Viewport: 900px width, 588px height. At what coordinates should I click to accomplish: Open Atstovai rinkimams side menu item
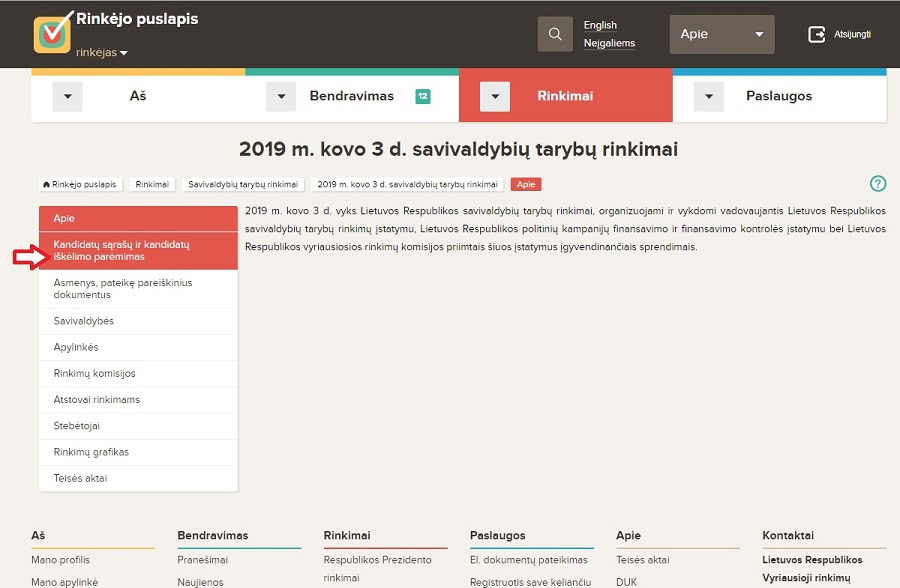tap(138, 400)
